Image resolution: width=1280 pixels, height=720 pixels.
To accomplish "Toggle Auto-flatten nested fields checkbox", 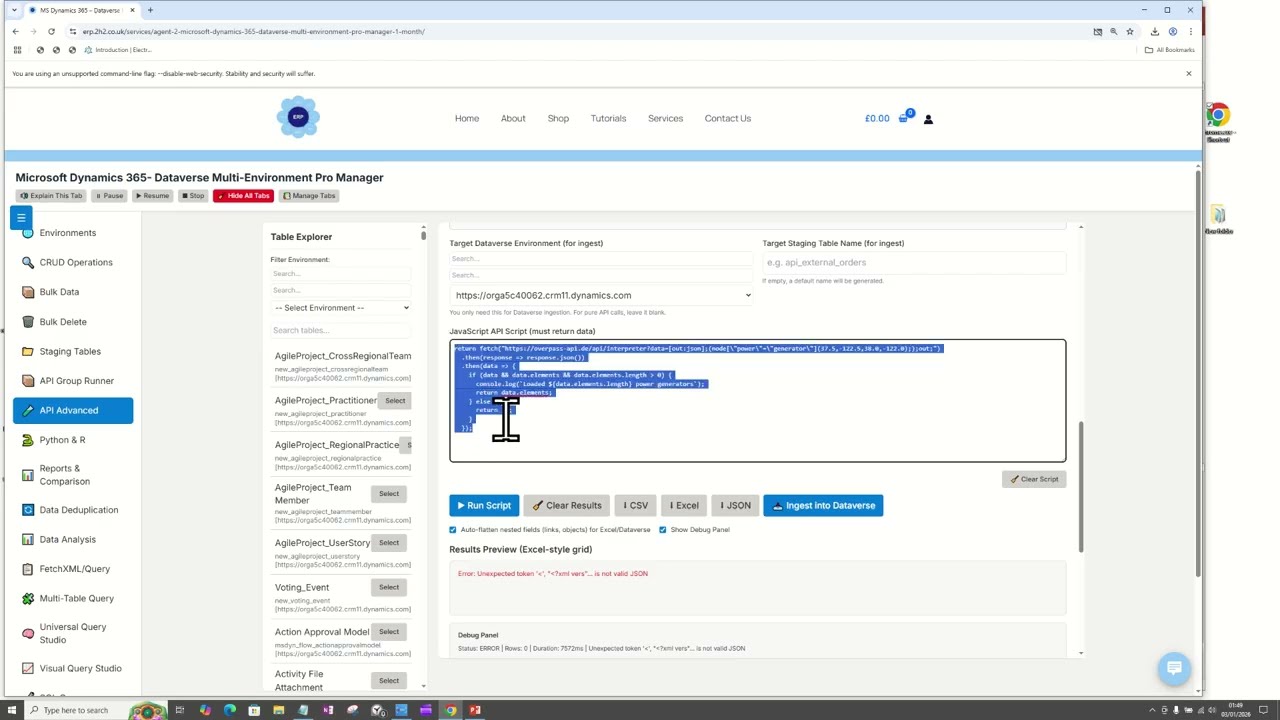I will [x=453, y=530].
